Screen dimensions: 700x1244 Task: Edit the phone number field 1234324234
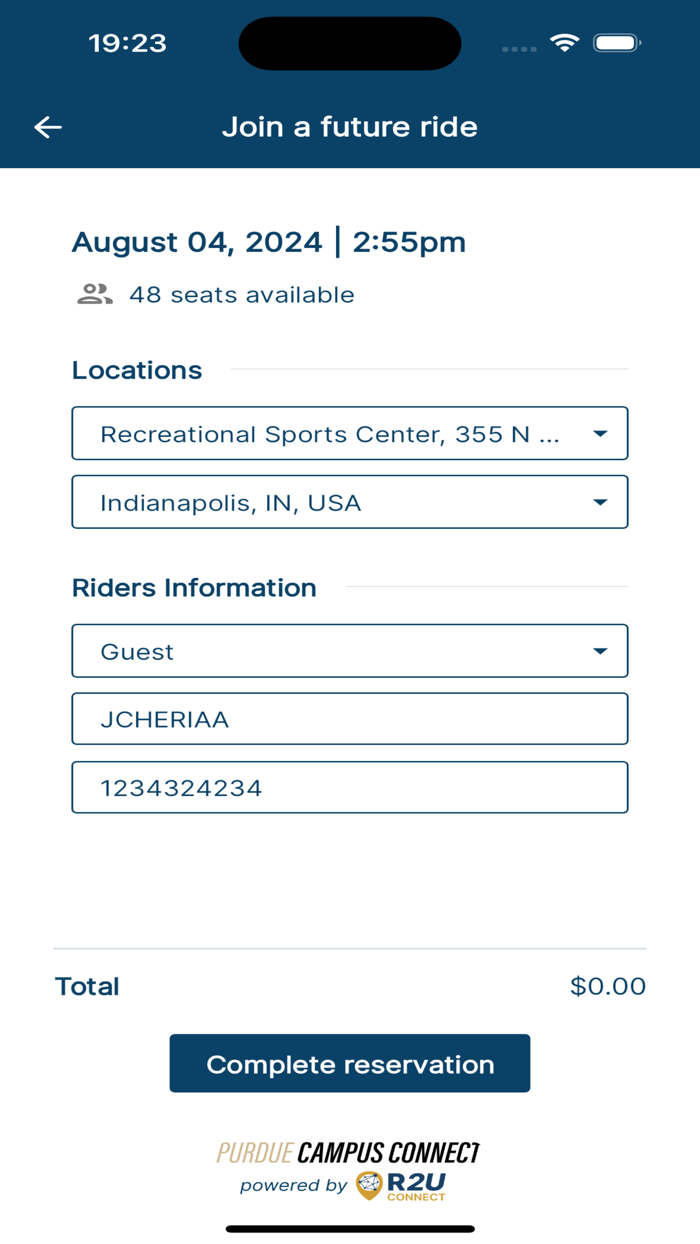click(349, 788)
